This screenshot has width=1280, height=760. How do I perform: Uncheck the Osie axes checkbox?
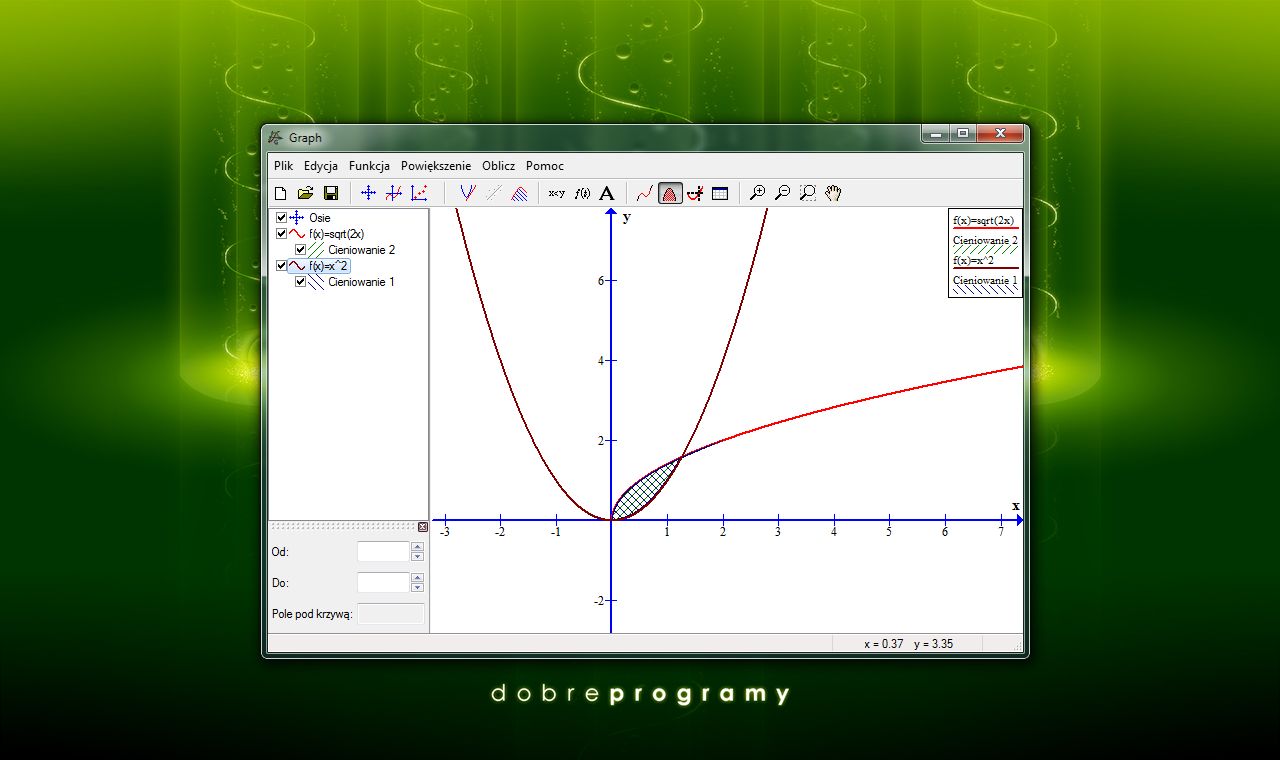coord(281,217)
